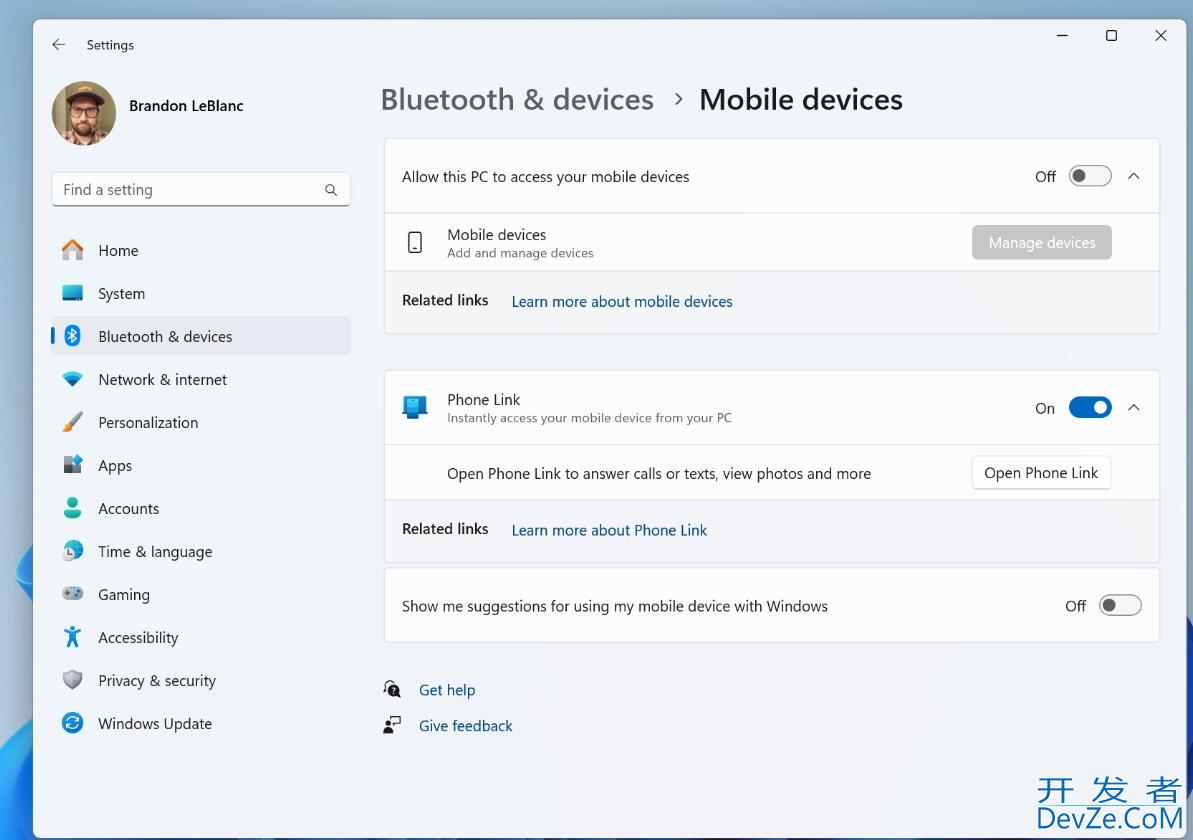Image resolution: width=1193 pixels, height=840 pixels.
Task: Go to Gaming settings
Action: click(x=201, y=594)
